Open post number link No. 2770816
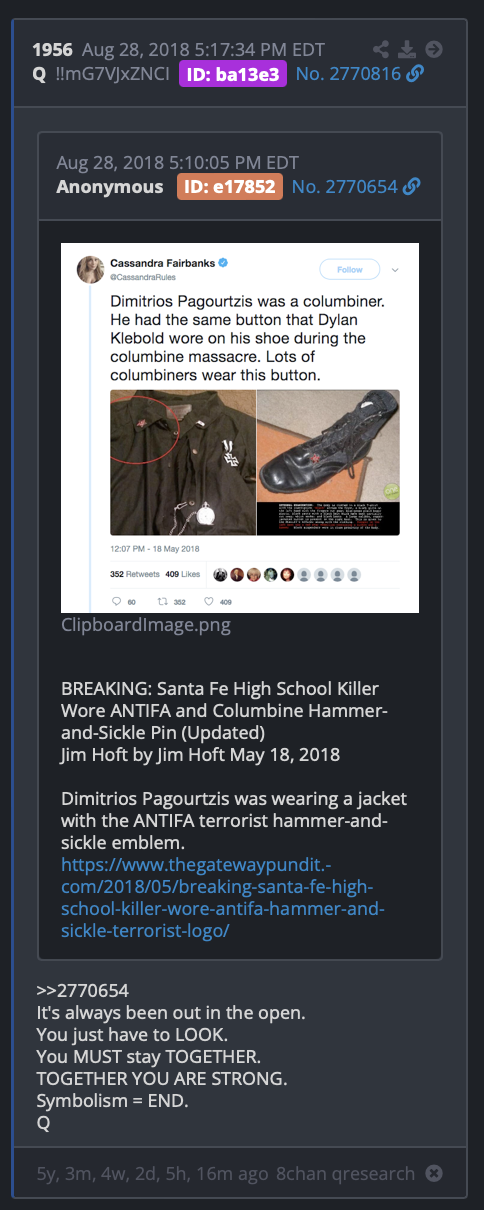484x1210 pixels. coord(348,73)
